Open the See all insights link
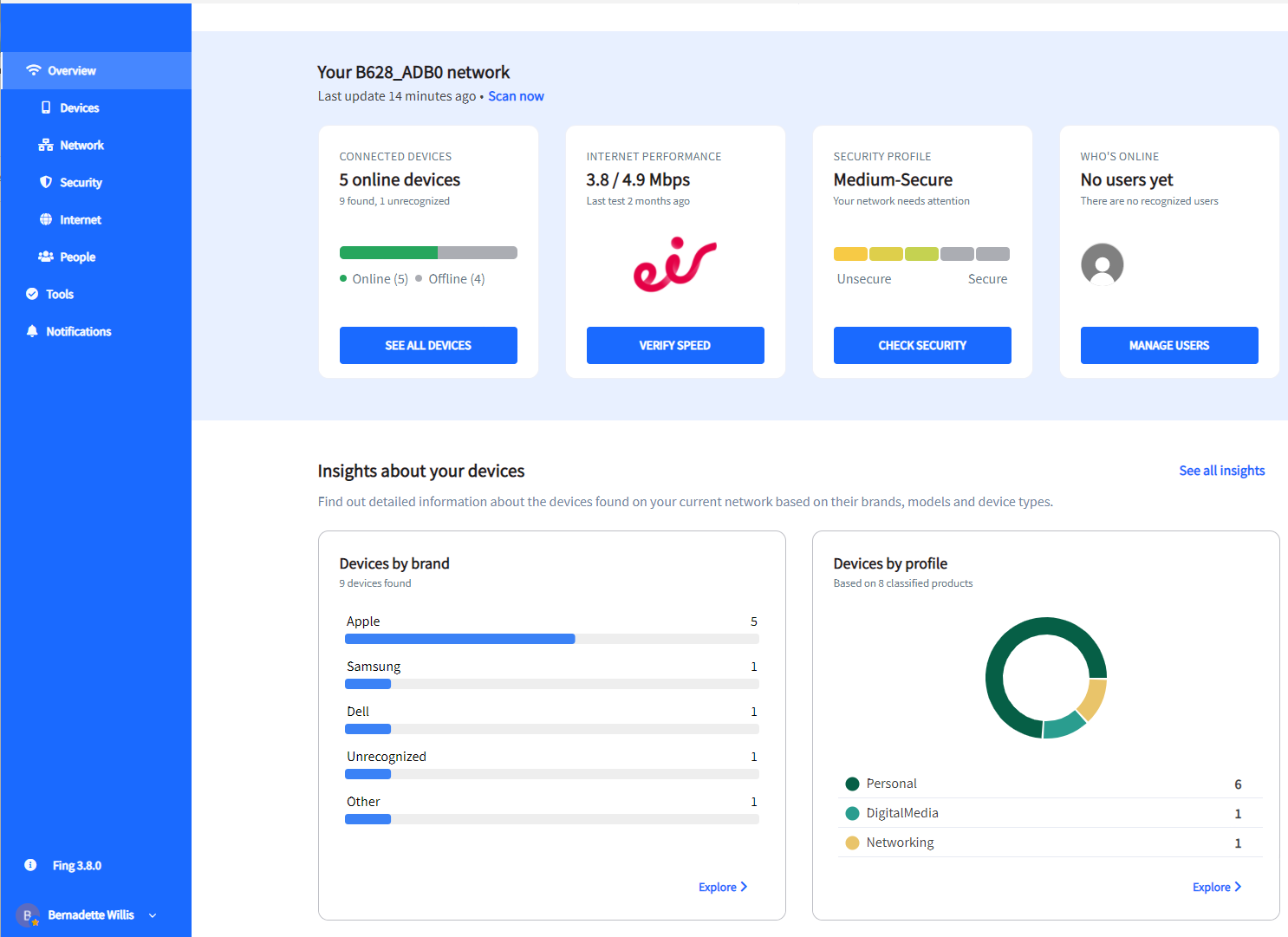Viewport: 1288px width, 937px height. [1221, 471]
